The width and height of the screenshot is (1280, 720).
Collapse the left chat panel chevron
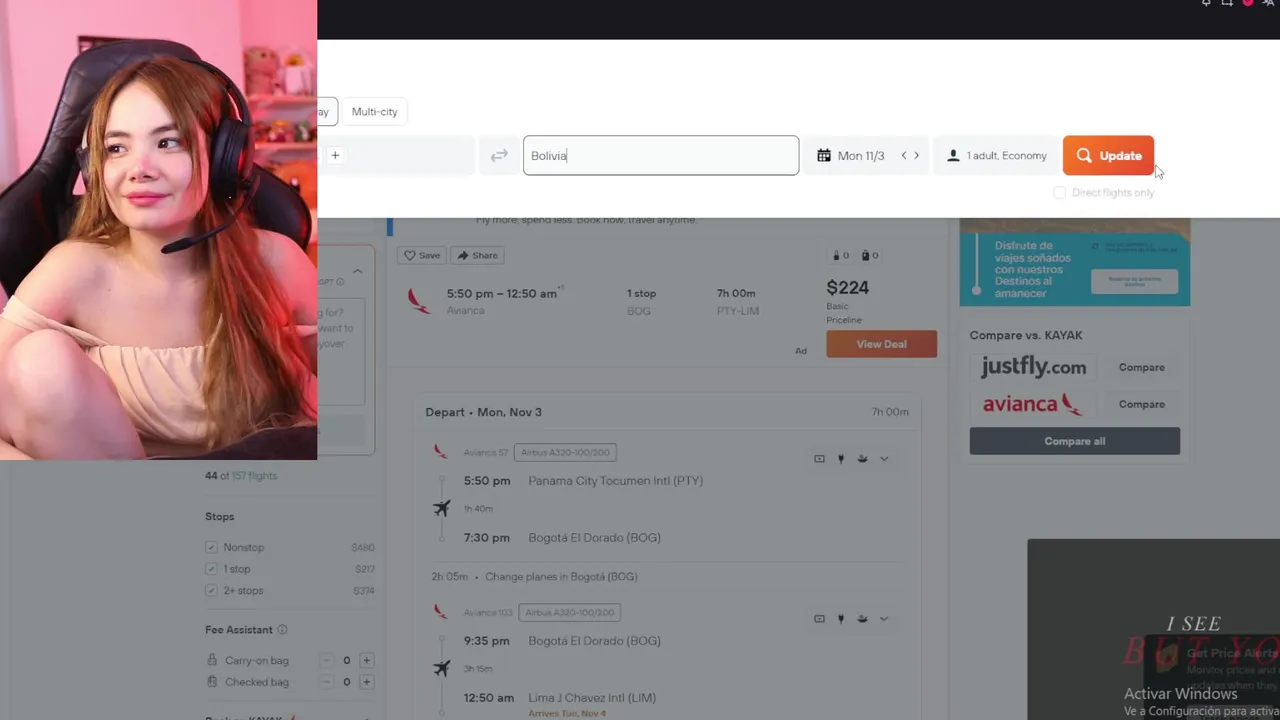pos(357,272)
